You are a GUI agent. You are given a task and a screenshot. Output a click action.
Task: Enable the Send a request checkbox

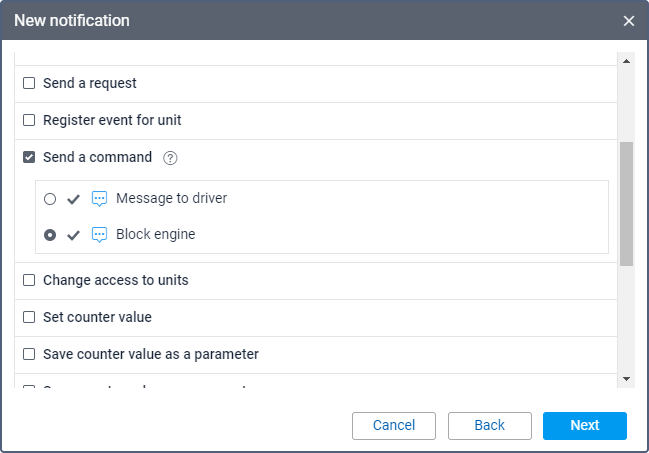pos(29,83)
